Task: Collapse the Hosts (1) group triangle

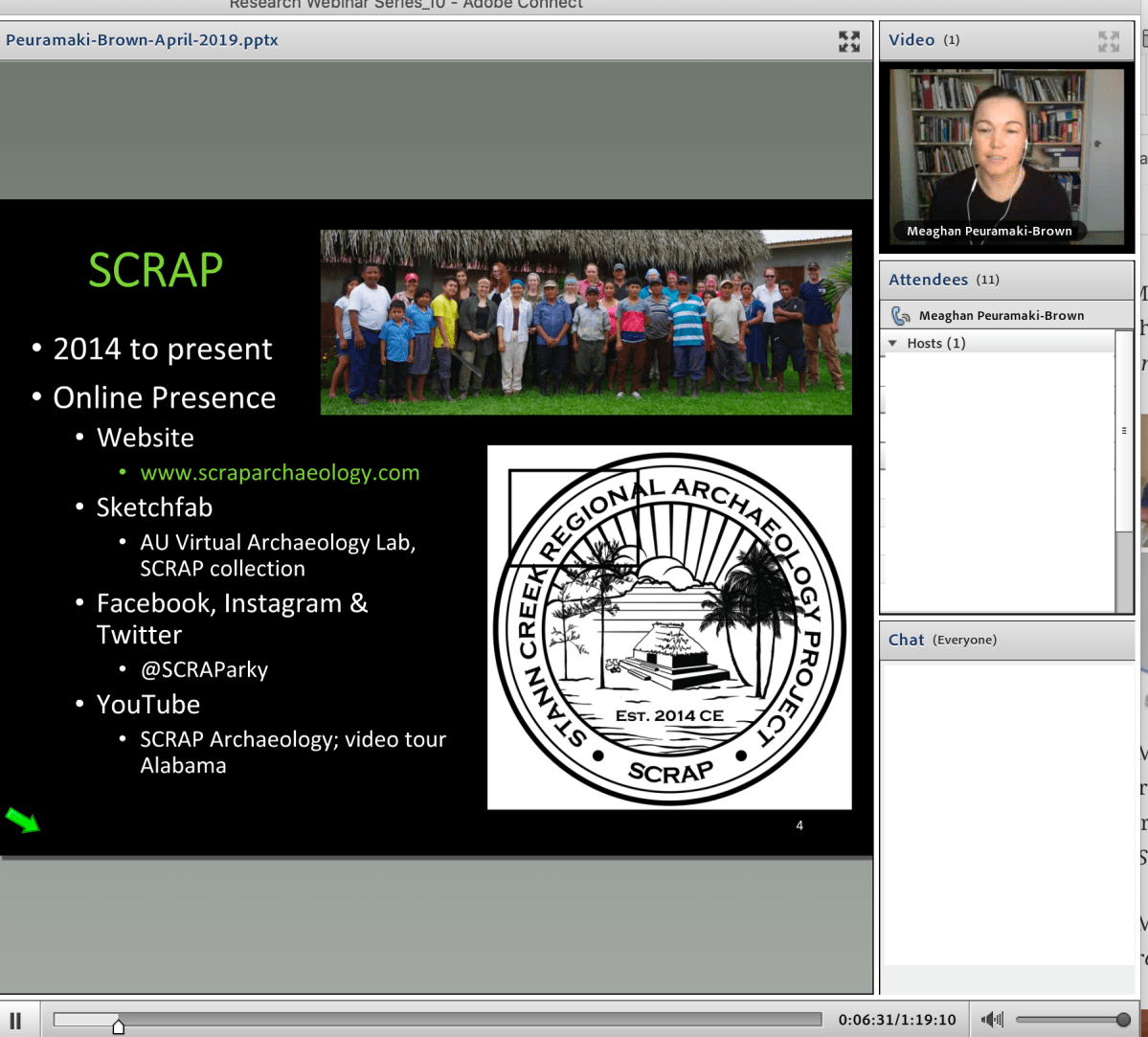Action: (893, 343)
